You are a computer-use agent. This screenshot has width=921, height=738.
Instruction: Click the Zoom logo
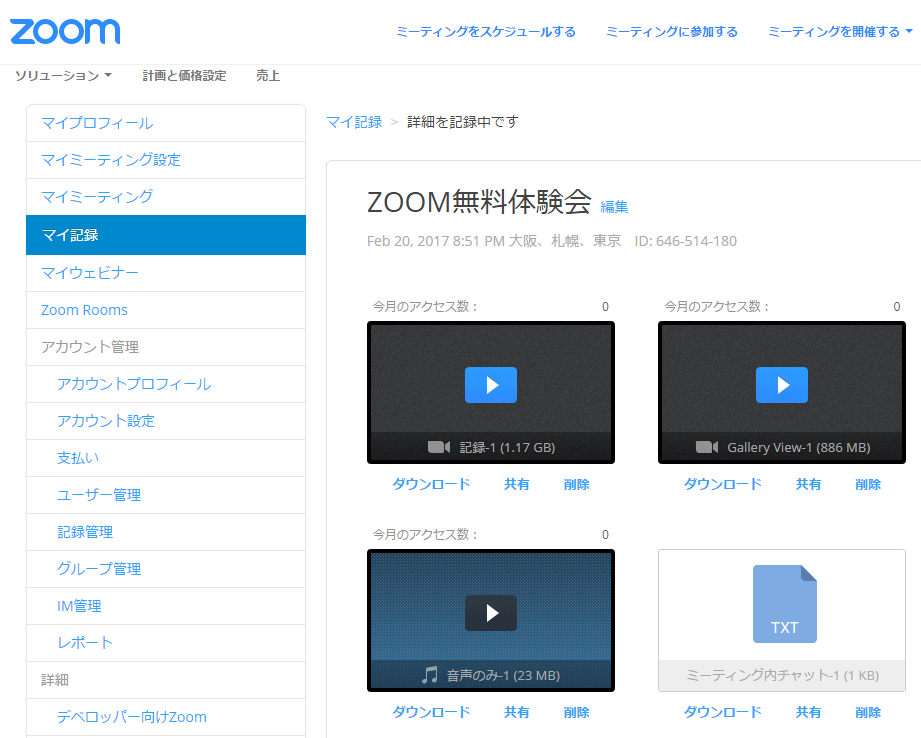click(65, 31)
